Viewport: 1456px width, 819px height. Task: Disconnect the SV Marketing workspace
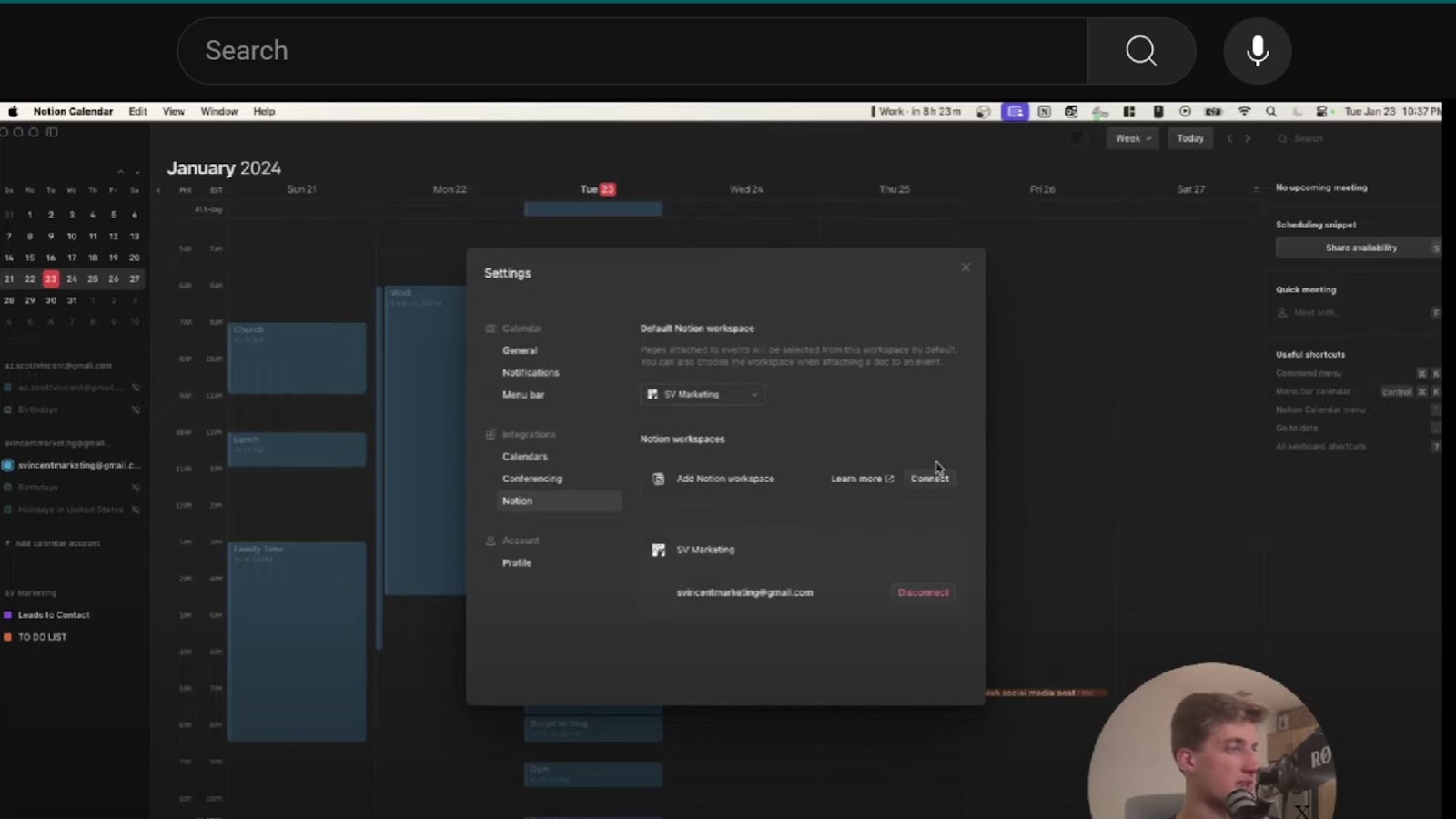pyautogui.click(x=923, y=592)
